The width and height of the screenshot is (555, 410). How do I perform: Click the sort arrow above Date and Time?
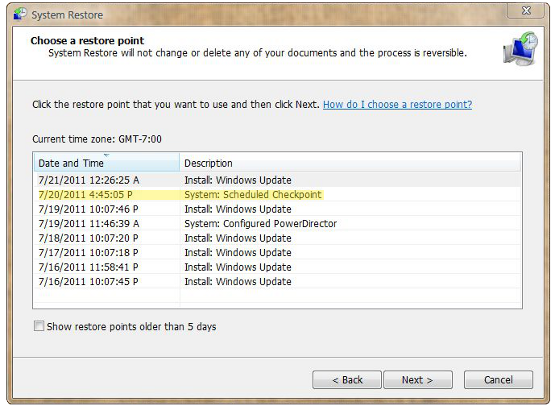point(107,155)
